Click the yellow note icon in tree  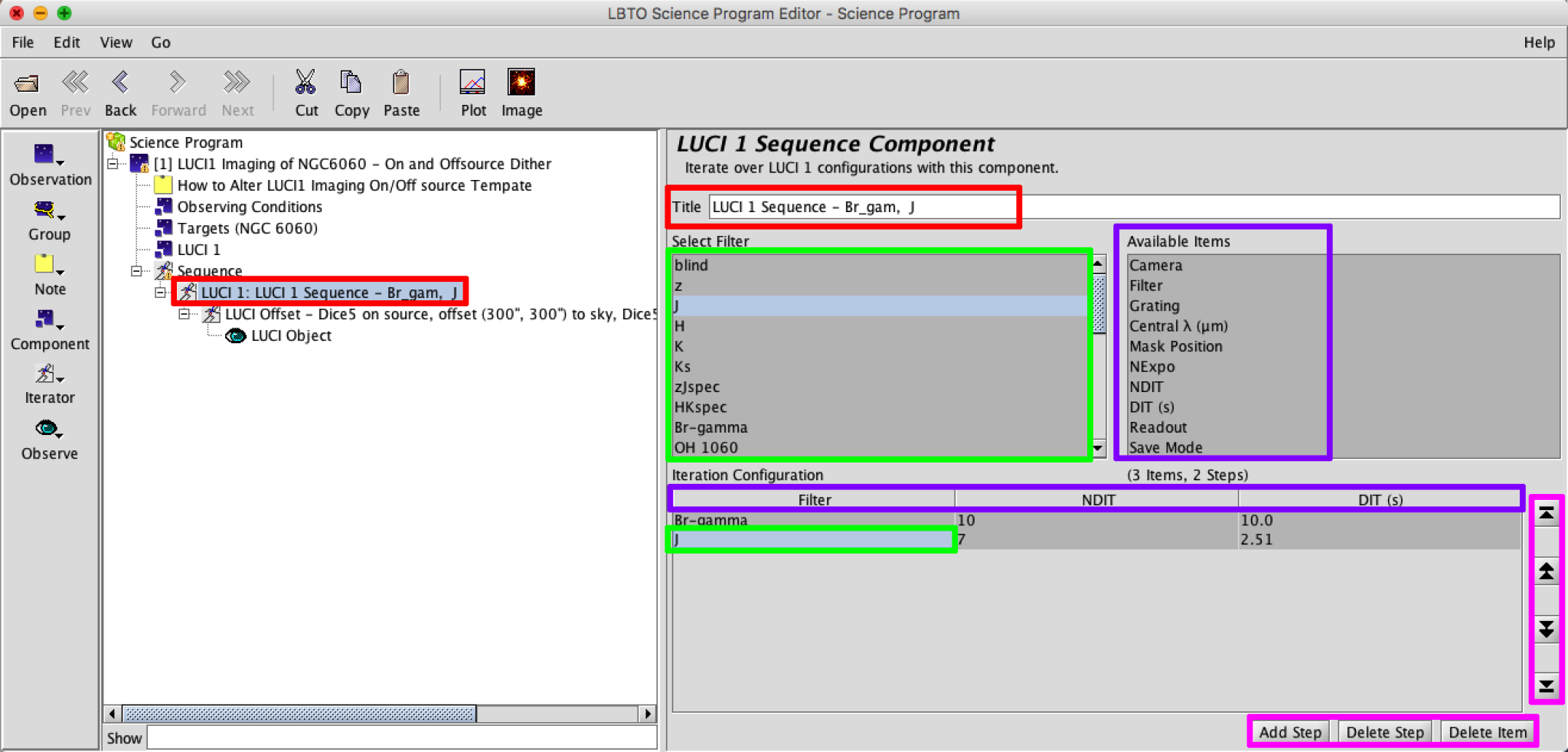163,185
